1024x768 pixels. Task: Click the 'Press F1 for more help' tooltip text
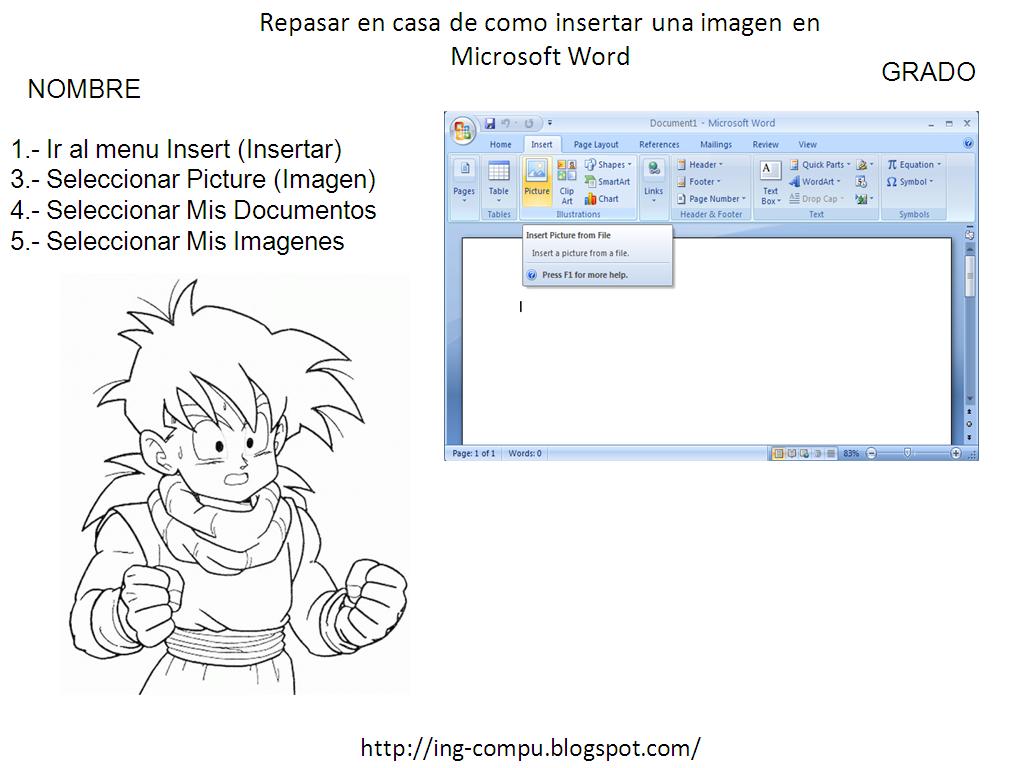click(584, 275)
